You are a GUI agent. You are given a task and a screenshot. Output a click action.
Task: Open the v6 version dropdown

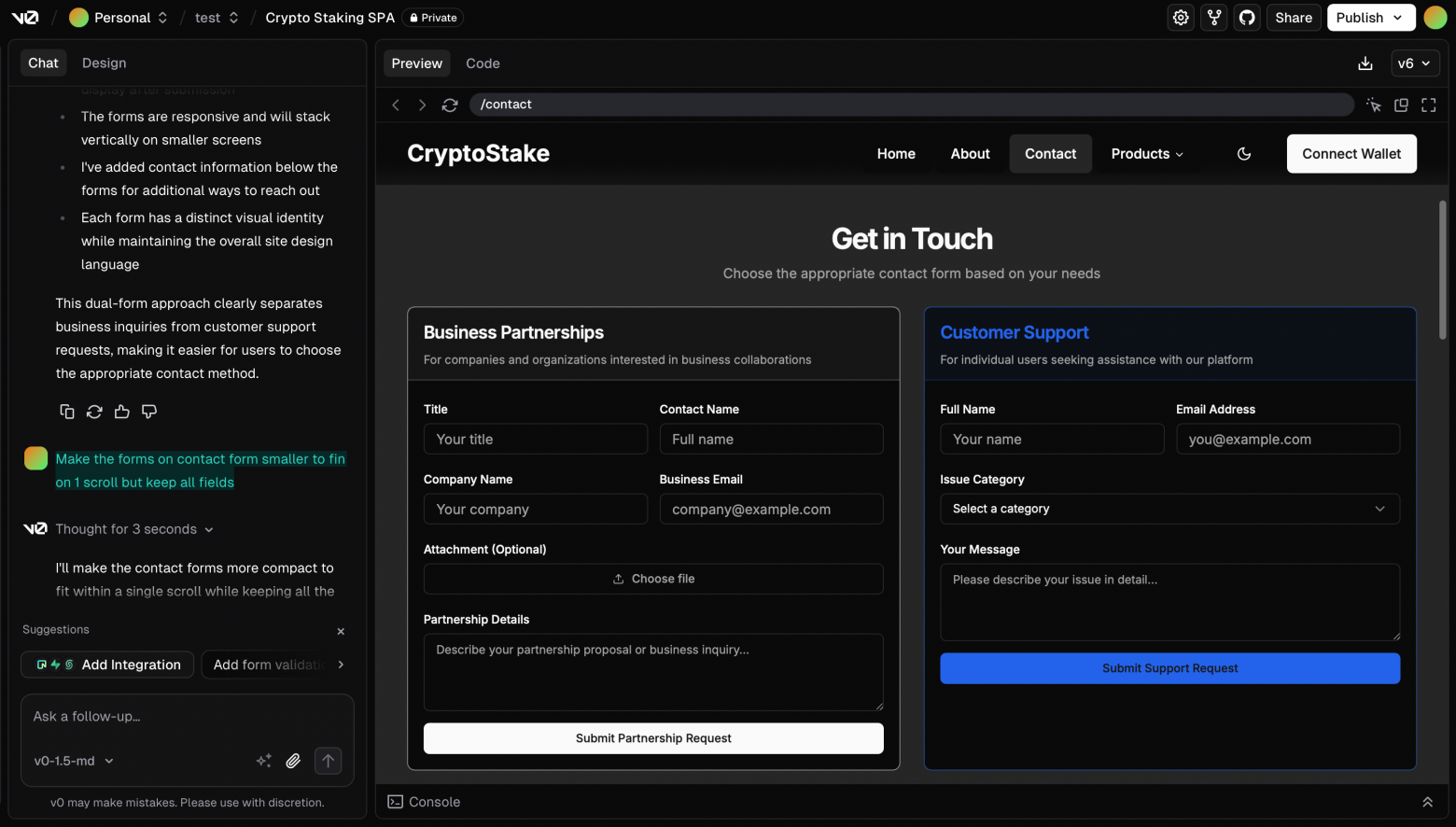point(1415,63)
